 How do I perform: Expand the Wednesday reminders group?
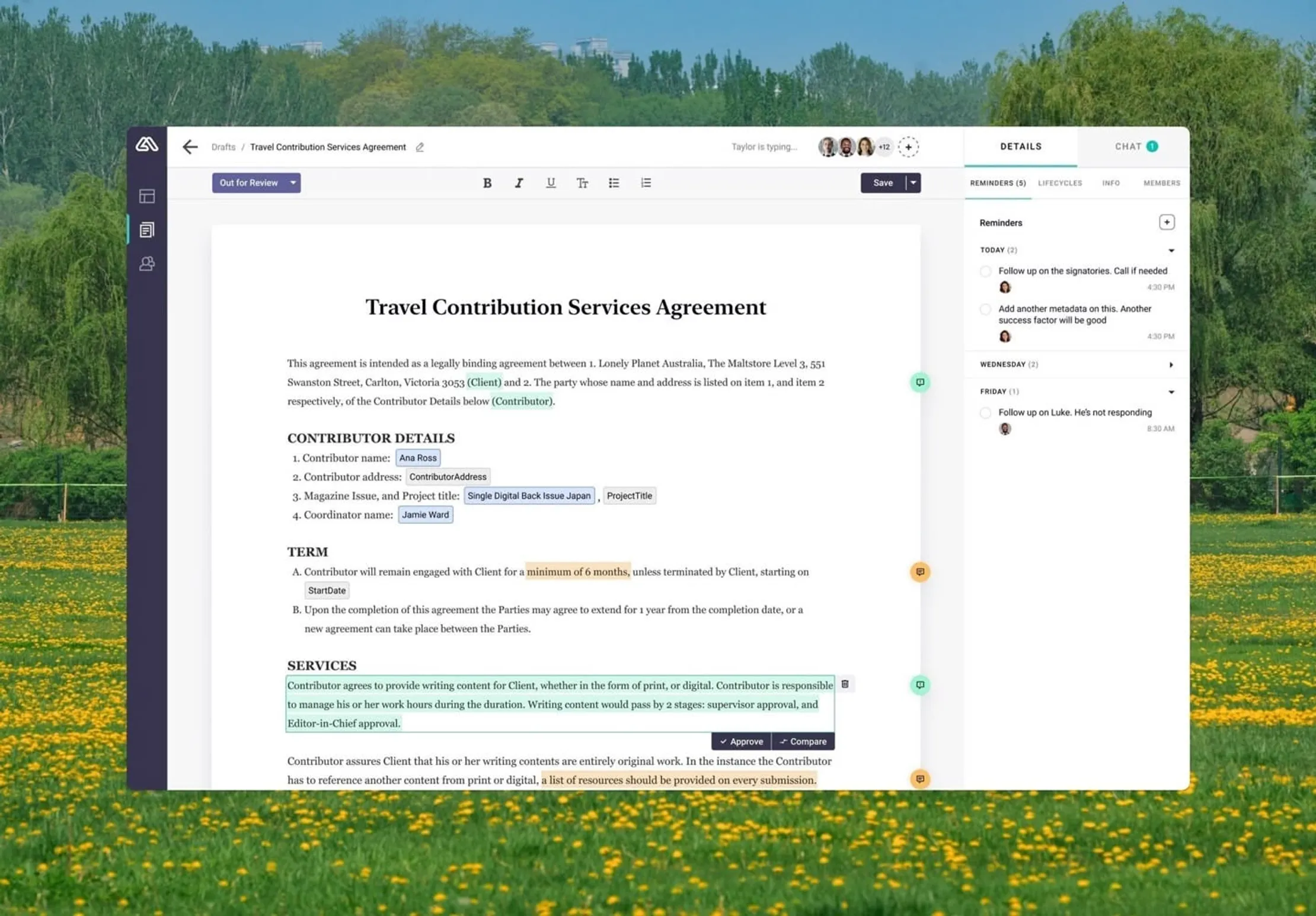pyautogui.click(x=1171, y=365)
